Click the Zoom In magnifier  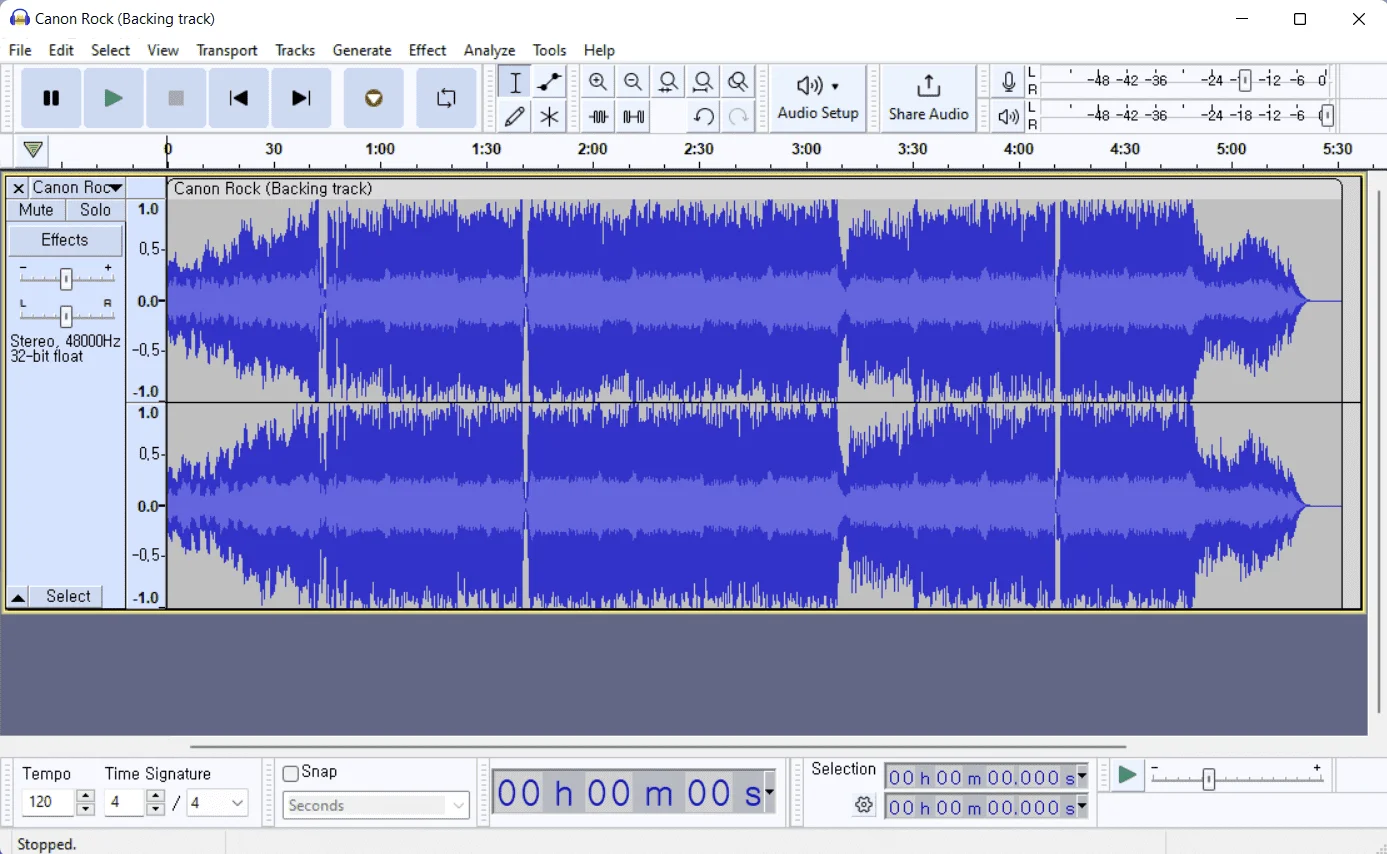tap(598, 82)
